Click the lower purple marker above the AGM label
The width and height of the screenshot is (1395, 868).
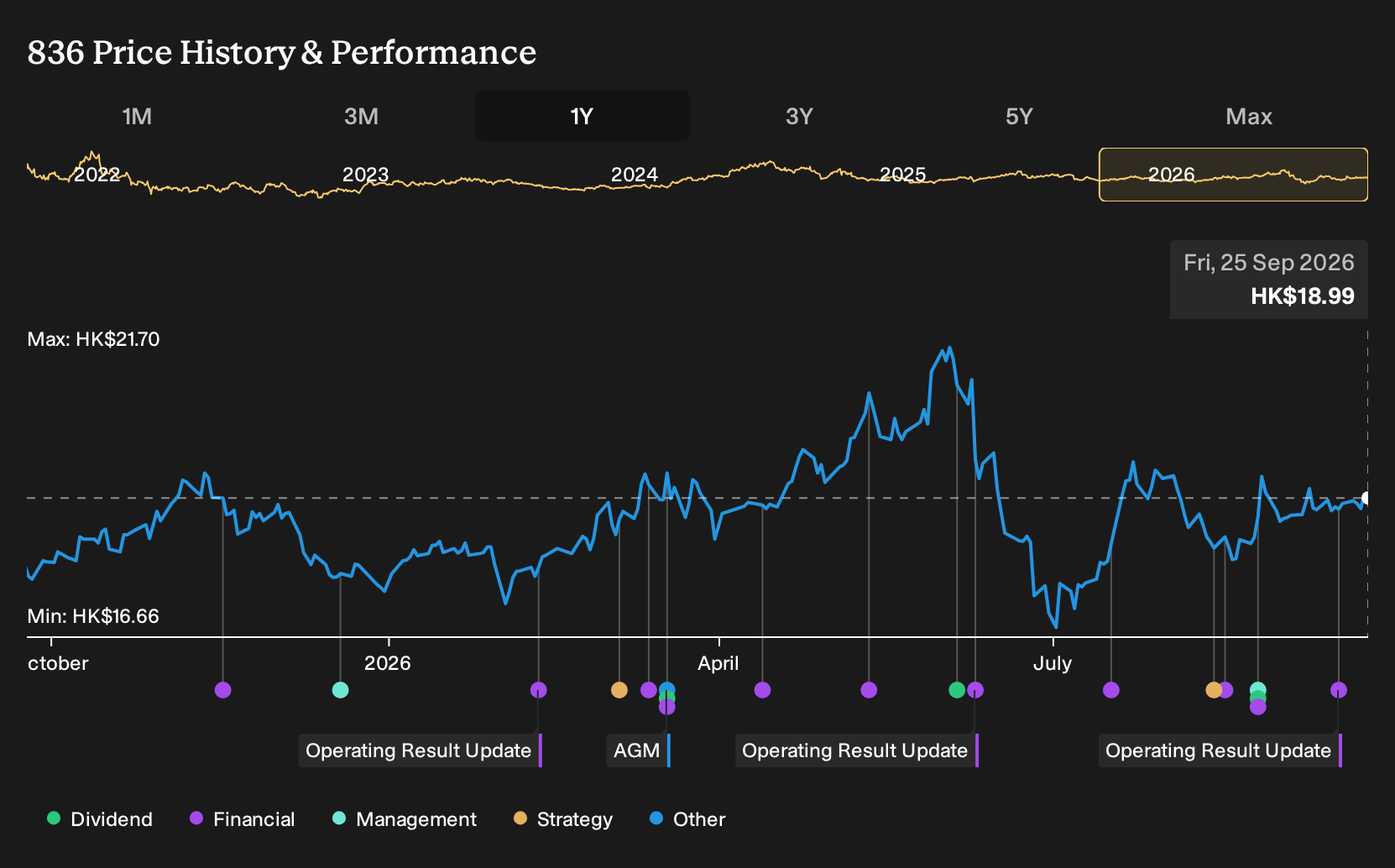click(667, 708)
